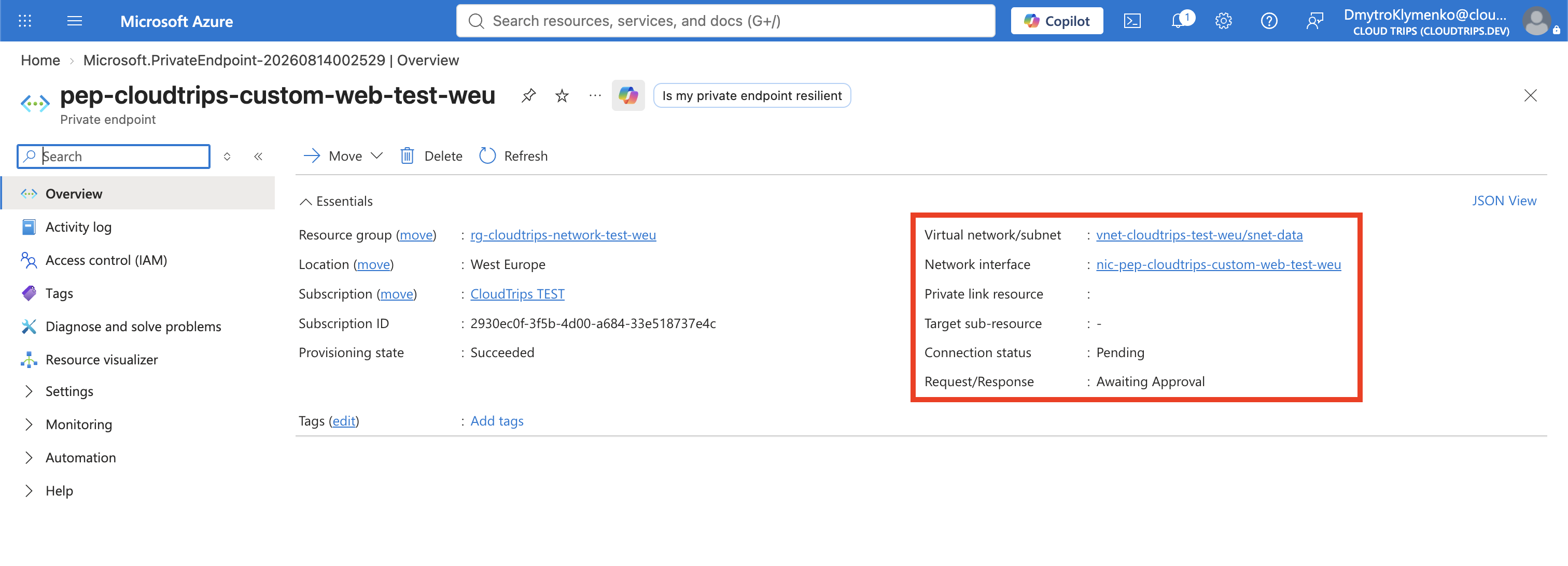Toggle expand/collapse all menu groups
The image size is (1568, 566).
[x=227, y=157]
